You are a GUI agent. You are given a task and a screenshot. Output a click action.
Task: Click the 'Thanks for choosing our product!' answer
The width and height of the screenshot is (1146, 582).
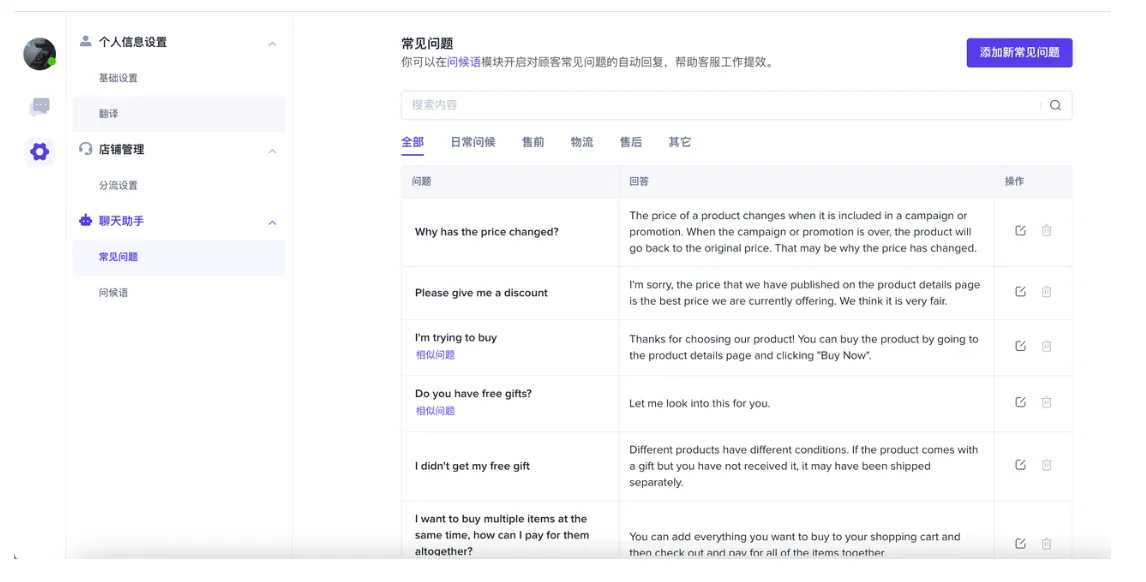[x=803, y=347]
